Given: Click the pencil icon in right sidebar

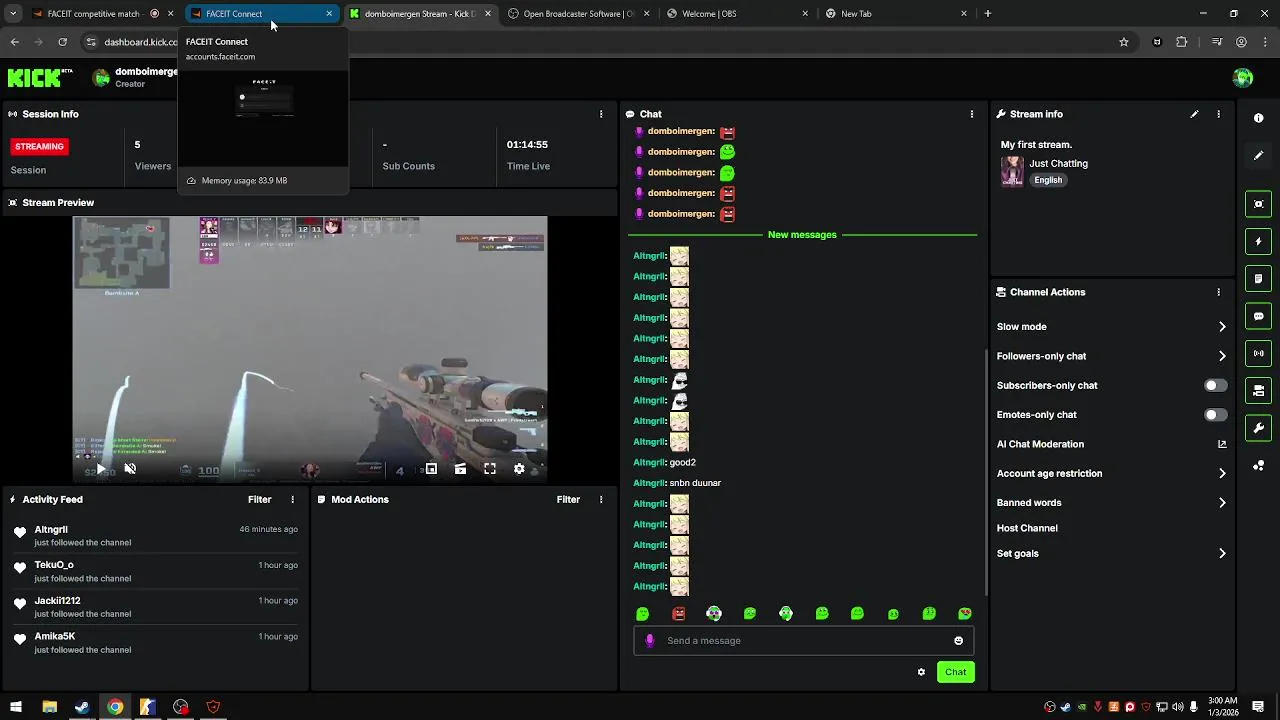Looking at the screenshot, I should coord(1258,155).
